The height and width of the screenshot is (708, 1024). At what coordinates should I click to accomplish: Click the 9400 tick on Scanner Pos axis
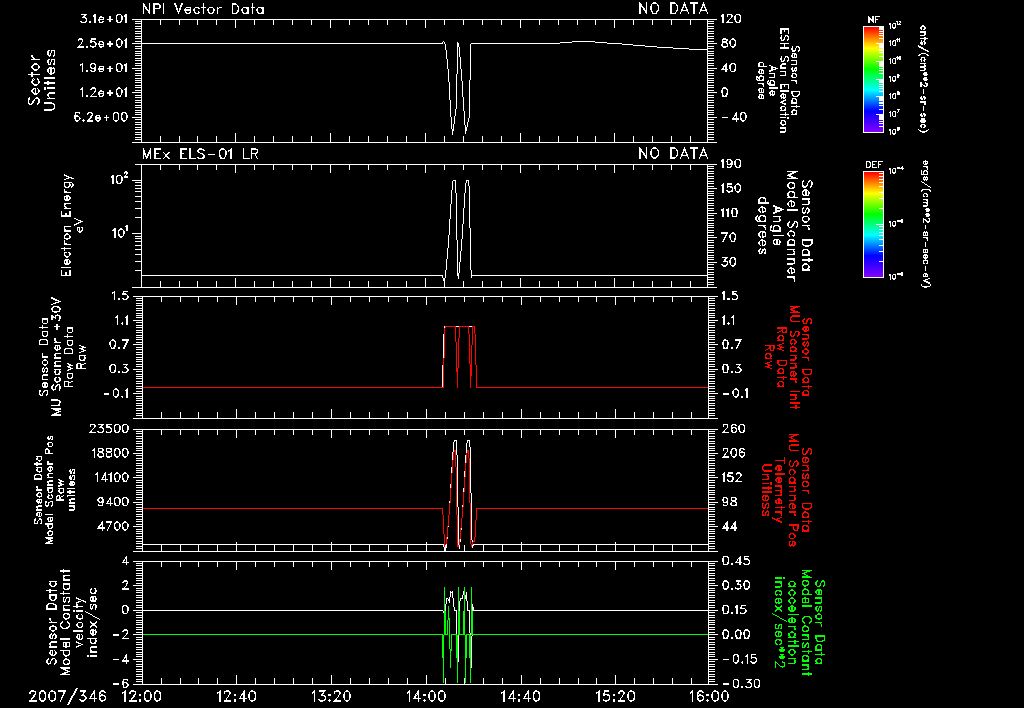tap(114, 502)
